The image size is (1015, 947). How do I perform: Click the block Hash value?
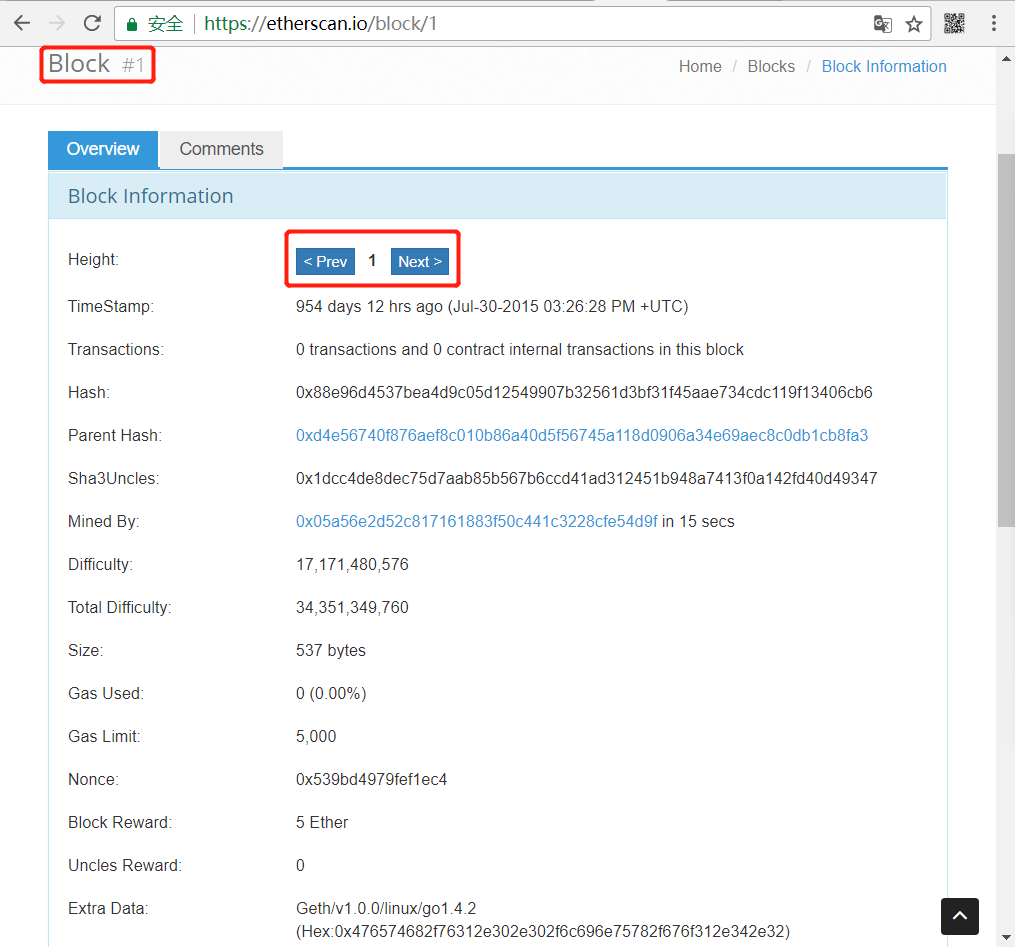coord(584,393)
